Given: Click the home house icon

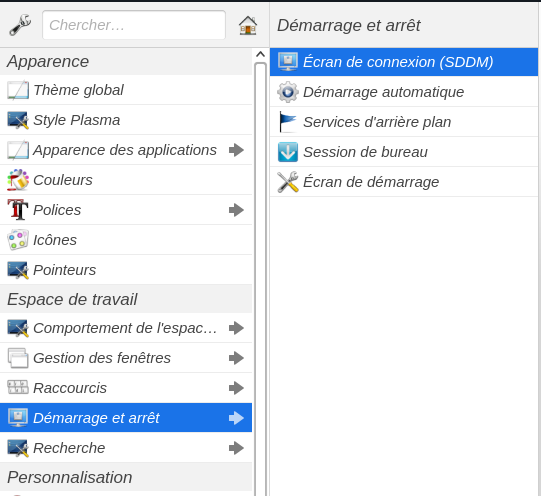Looking at the screenshot, I should (x=248, y=26).
